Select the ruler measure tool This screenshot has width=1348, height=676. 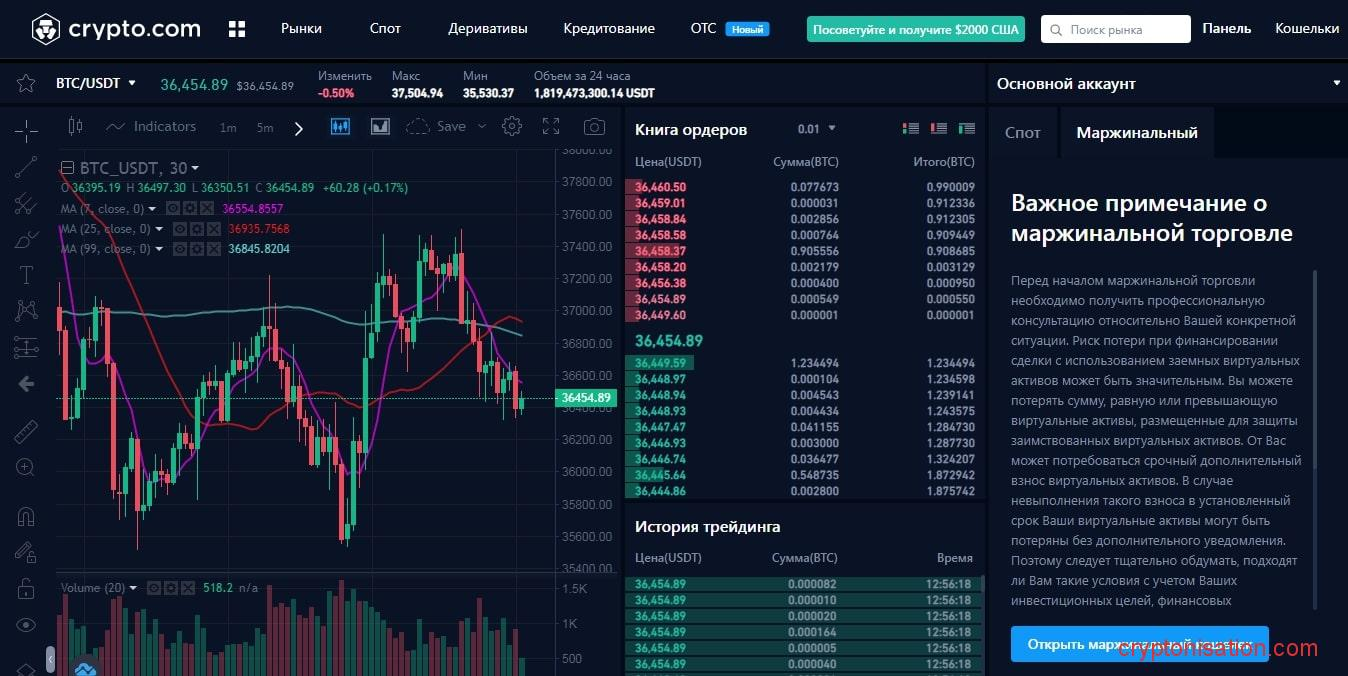(26, 432)
